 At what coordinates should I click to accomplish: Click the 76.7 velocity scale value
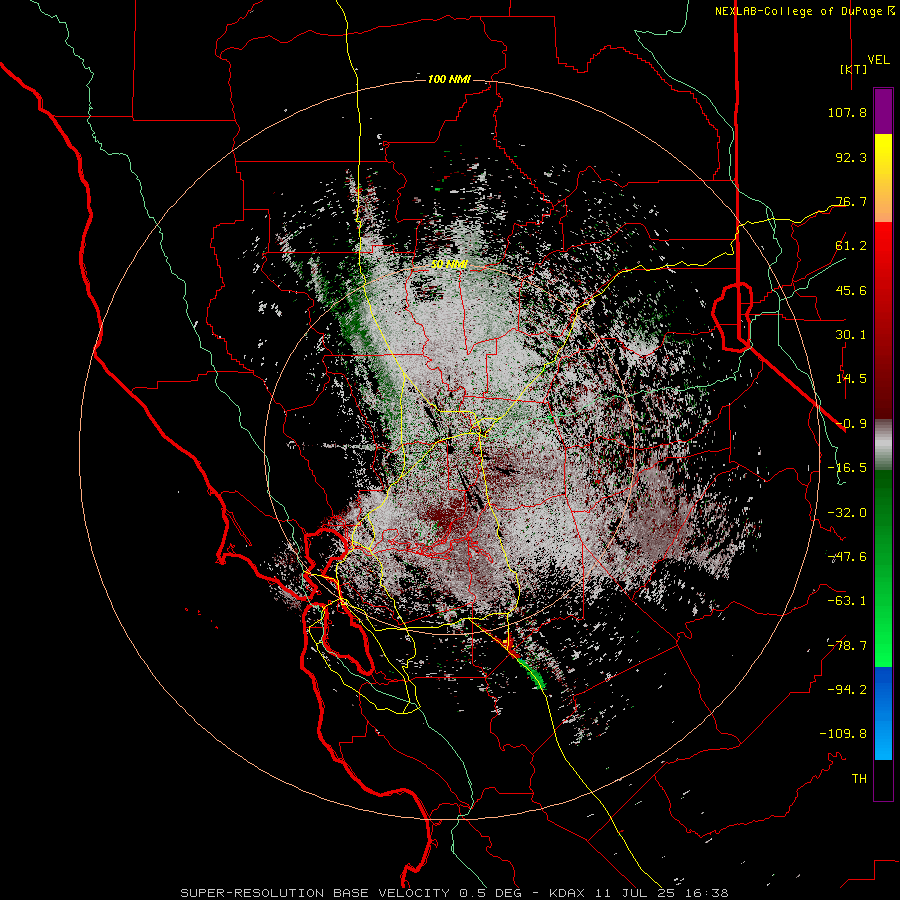[x=851, y=201]
